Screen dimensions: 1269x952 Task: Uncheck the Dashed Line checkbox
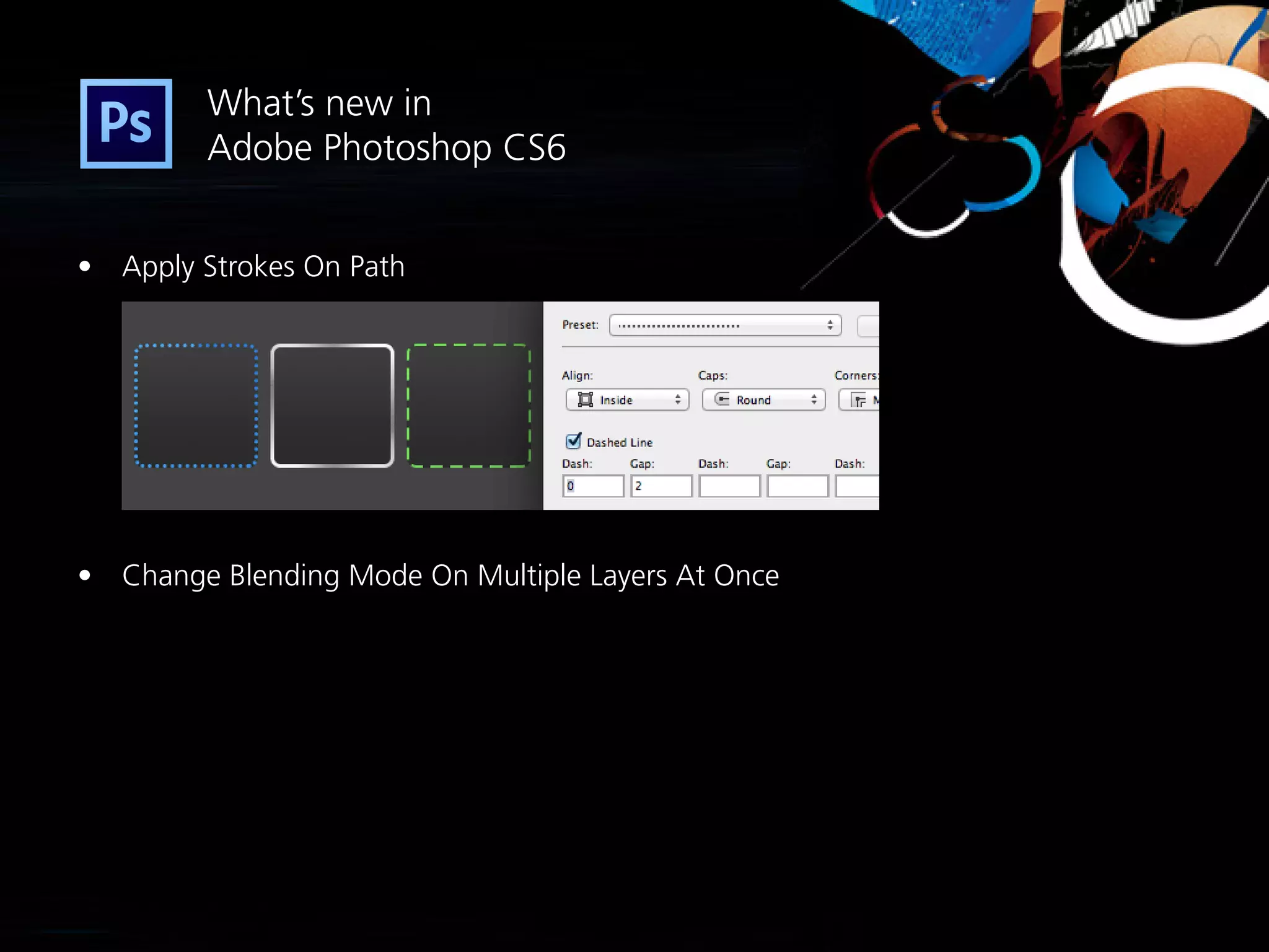[573, 441]
